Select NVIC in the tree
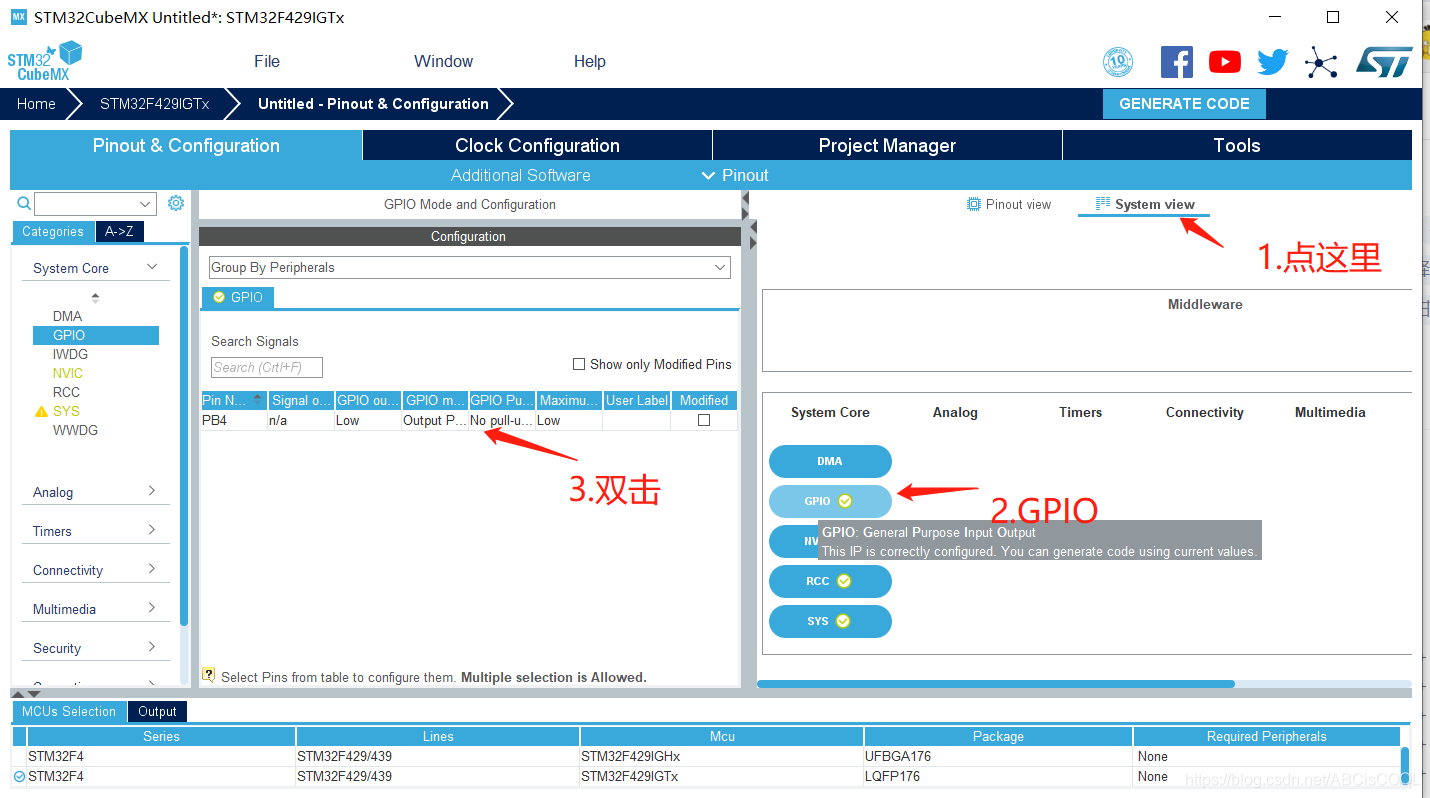The height and width of the screenshot is (798, 1430). point(68,373)
